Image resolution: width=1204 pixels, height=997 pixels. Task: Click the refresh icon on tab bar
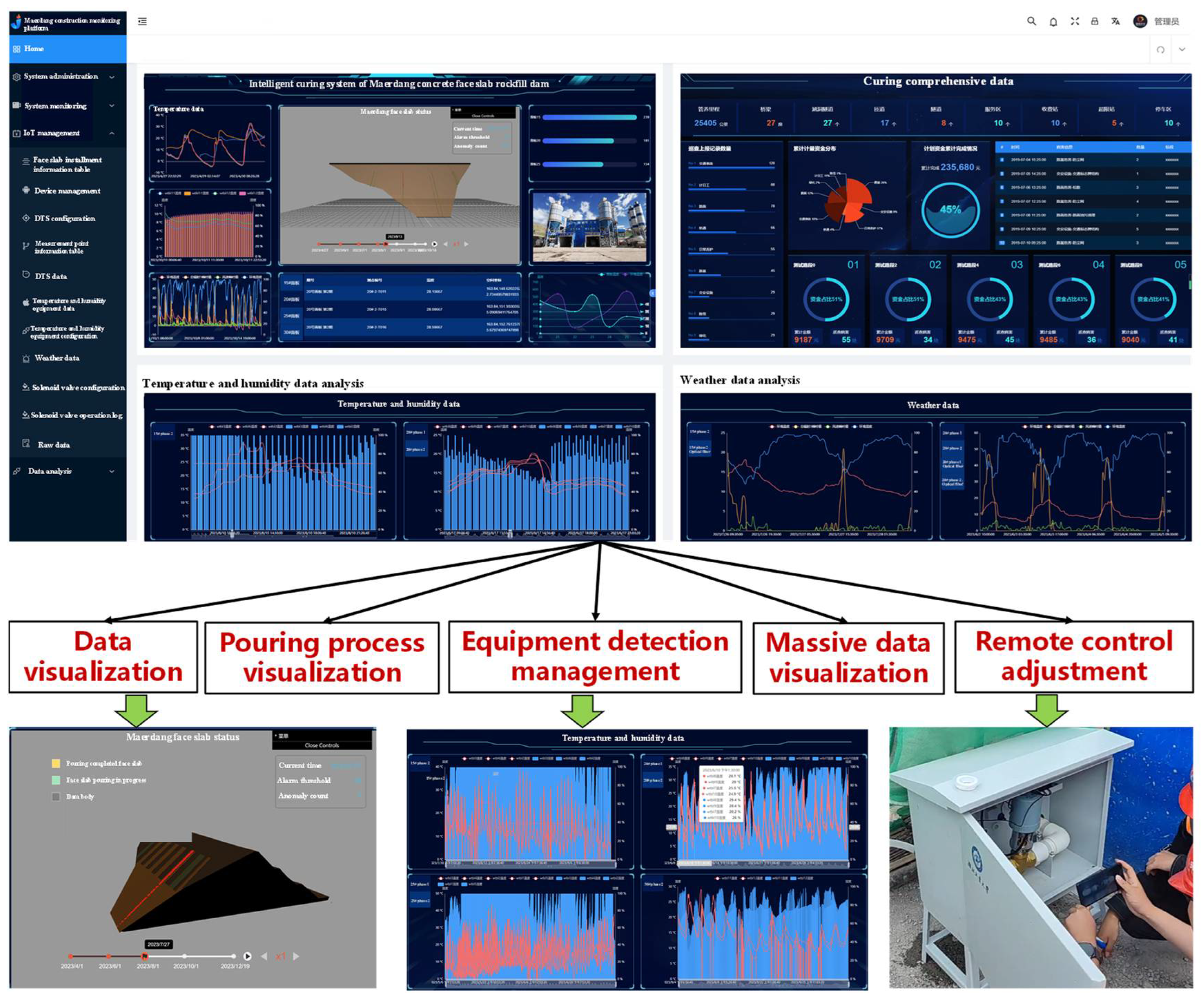(1160, 50)
